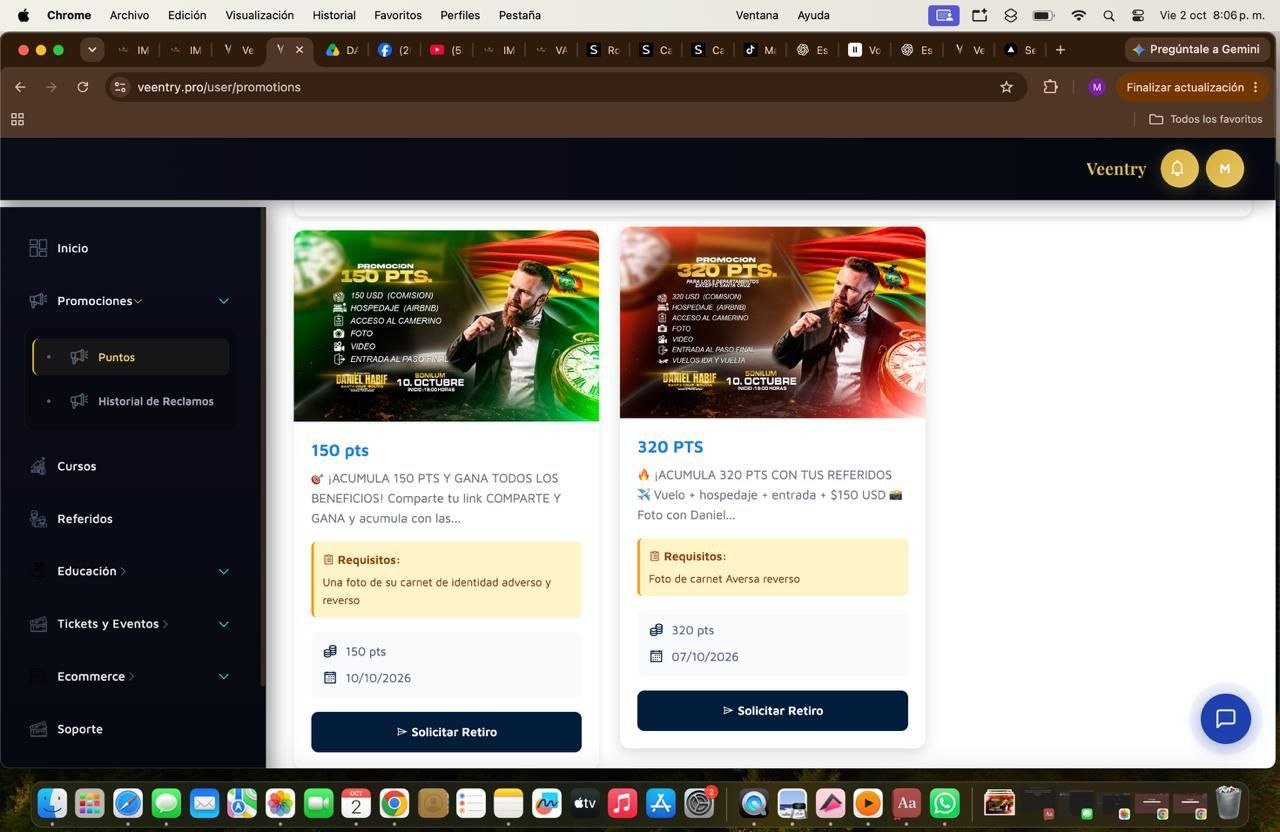Open Todos los favoritos folder
The width and height of the screenshot is (1280, 832).
tap(1205, 119)
